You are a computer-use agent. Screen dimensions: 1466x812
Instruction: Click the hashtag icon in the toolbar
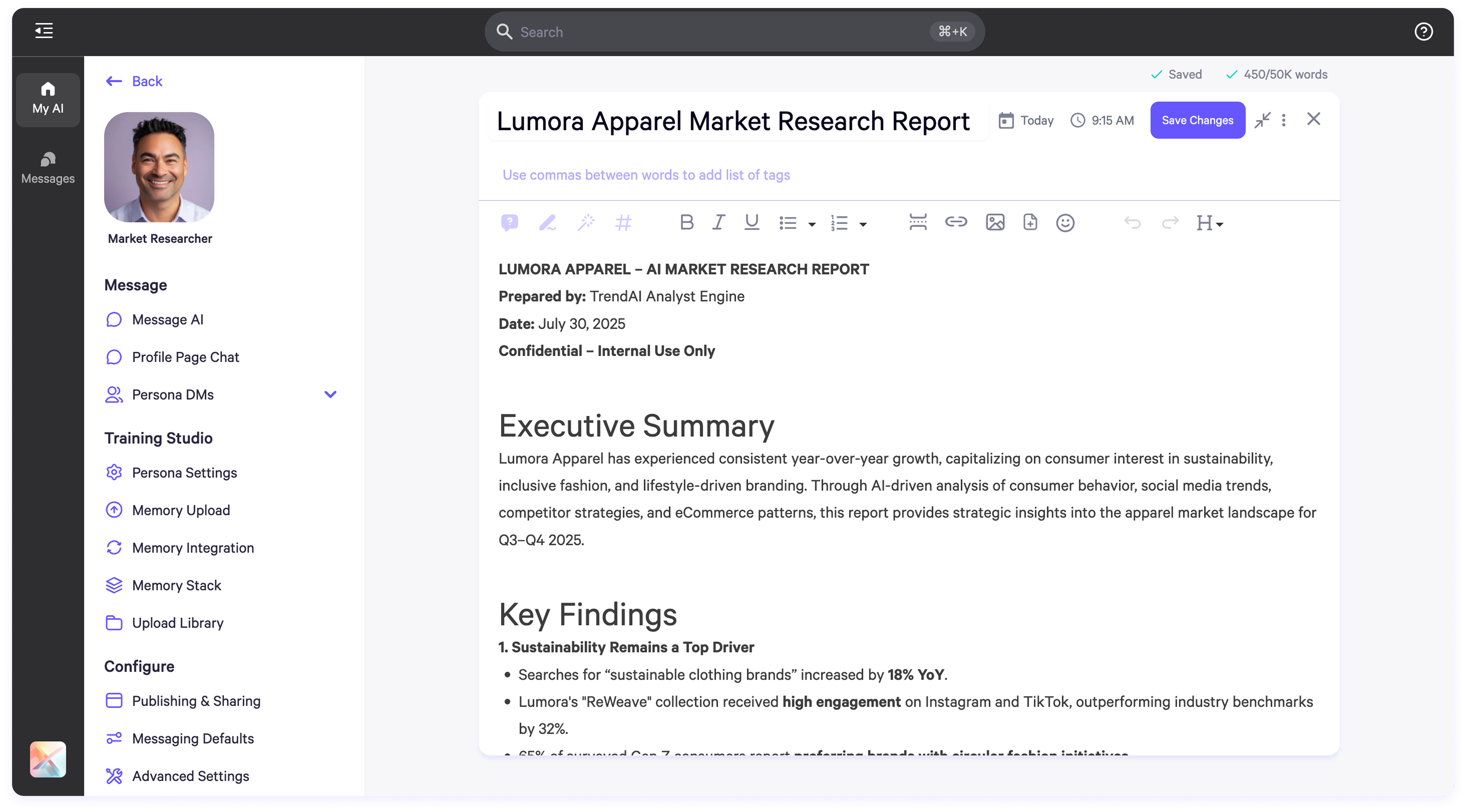point(623,223)
